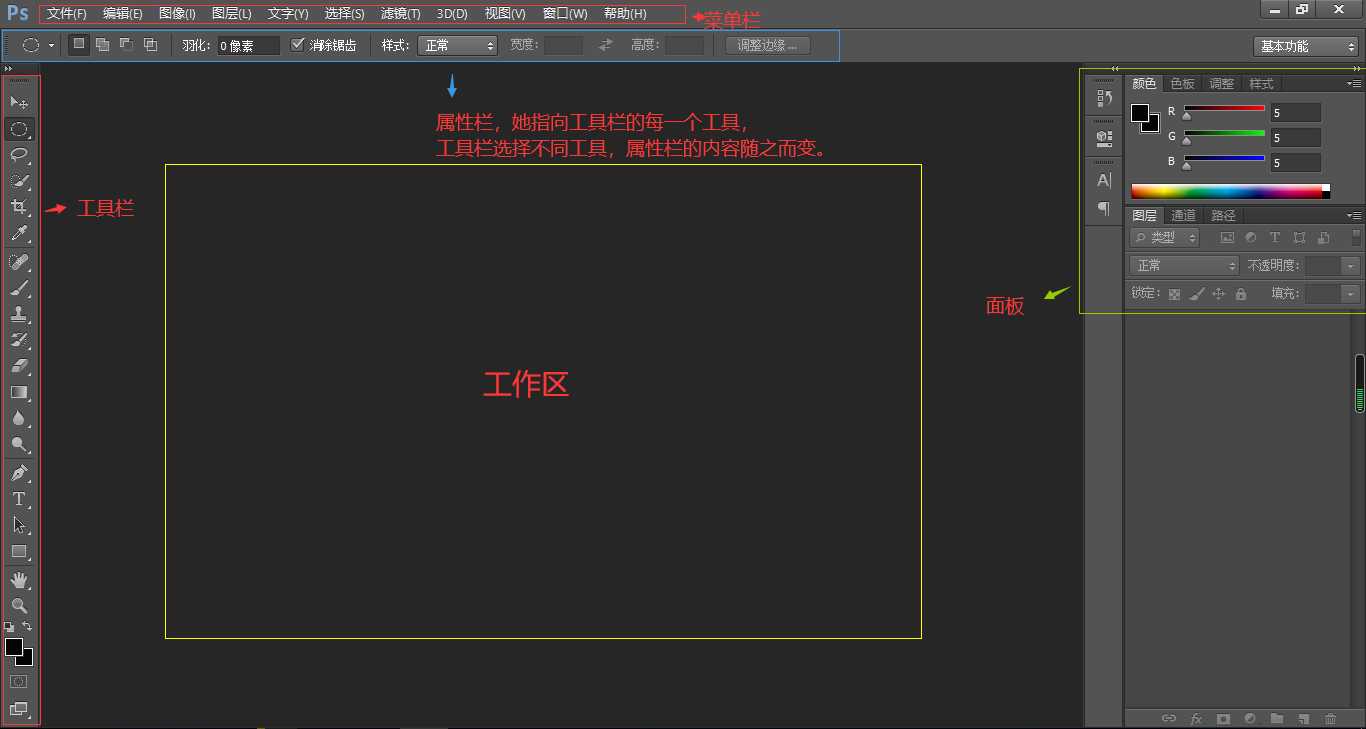Select the Eyedropper tool

19,234
